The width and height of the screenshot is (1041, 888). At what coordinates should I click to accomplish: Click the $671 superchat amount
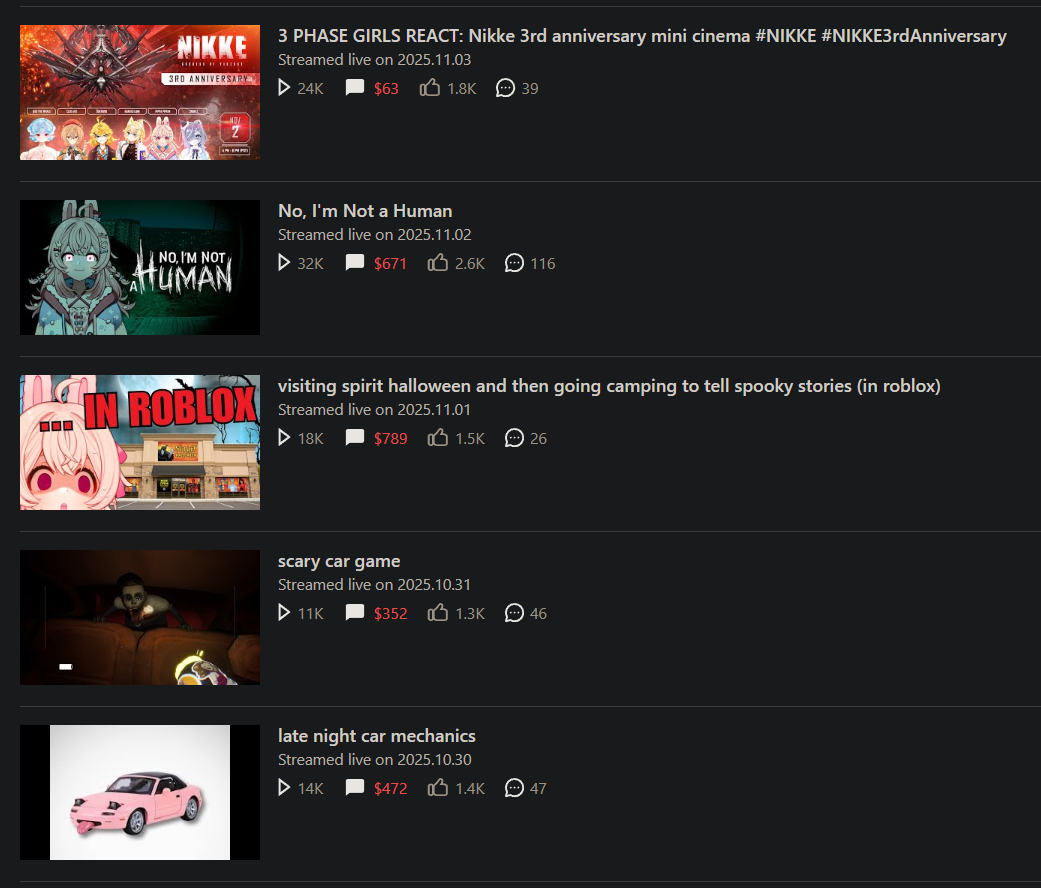pyautogui.click(x=390, y=263)
